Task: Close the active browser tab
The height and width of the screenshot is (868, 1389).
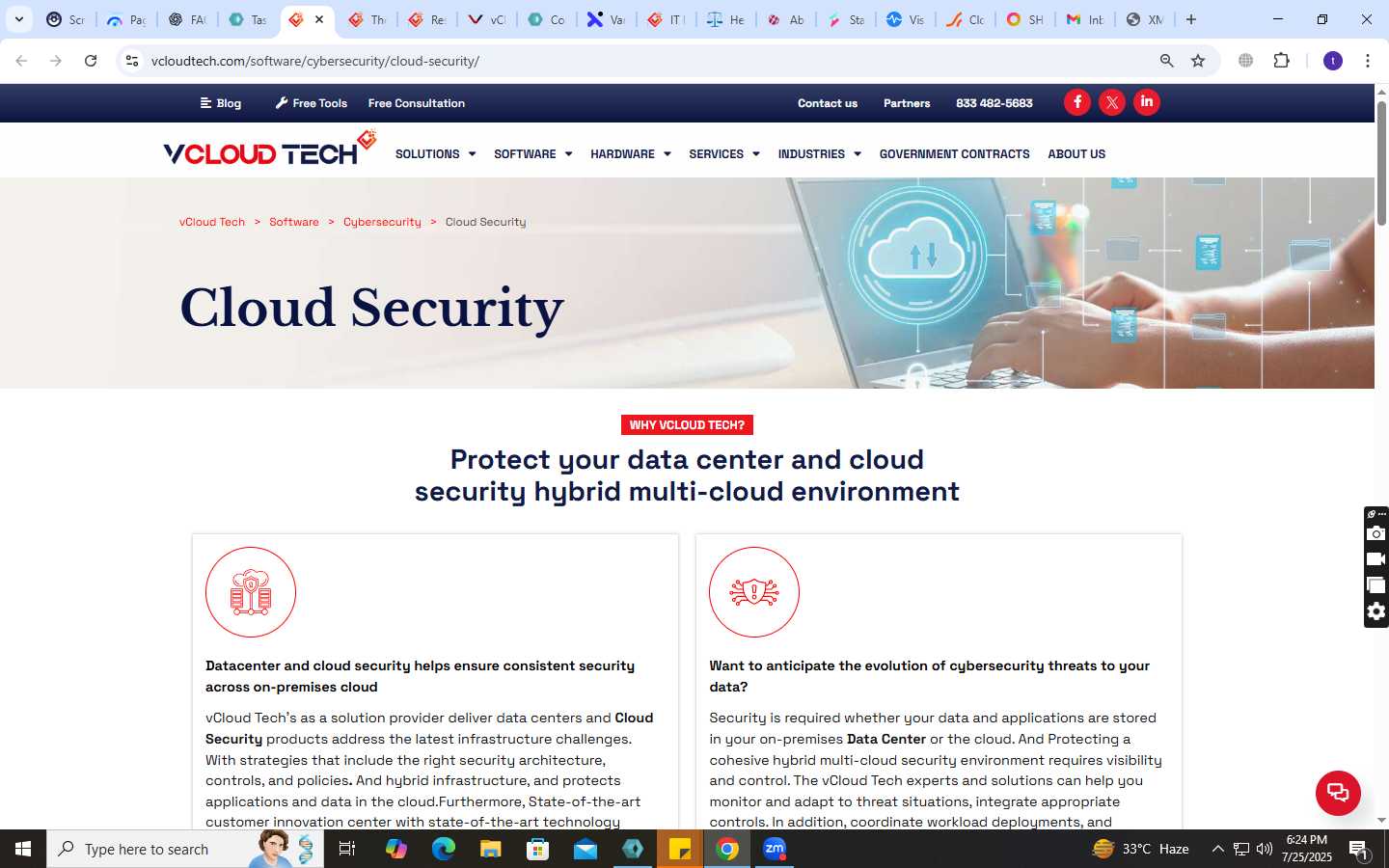Action: [319, 19]
